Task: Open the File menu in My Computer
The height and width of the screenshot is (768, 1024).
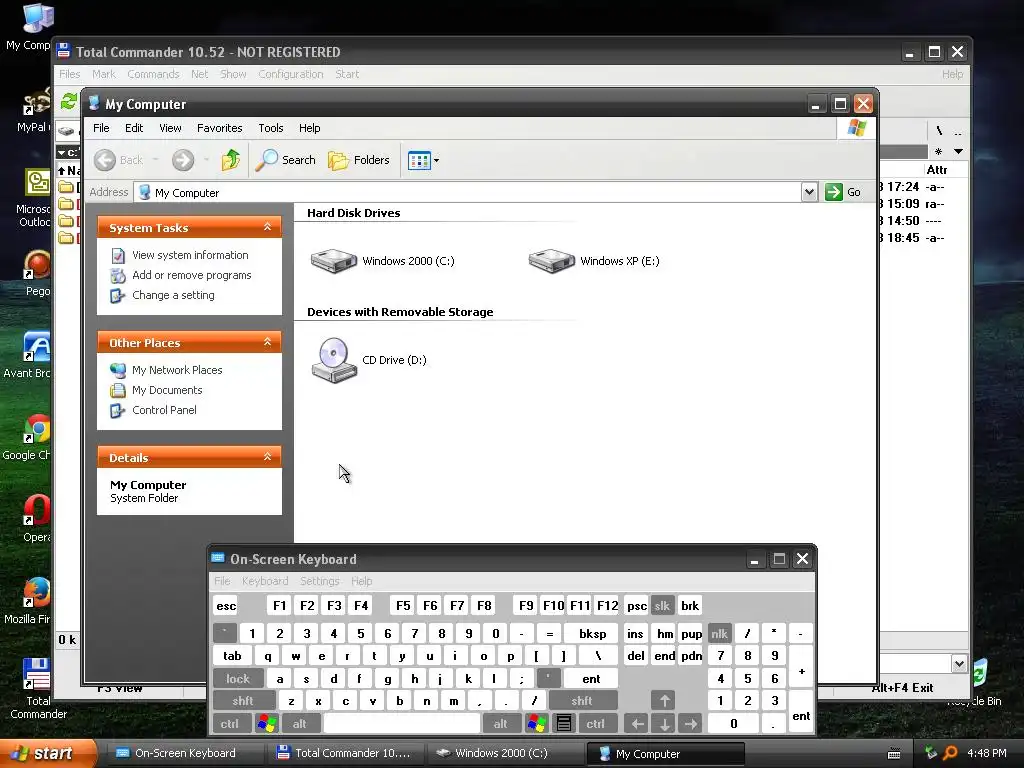Action: [x=101, y=128]
